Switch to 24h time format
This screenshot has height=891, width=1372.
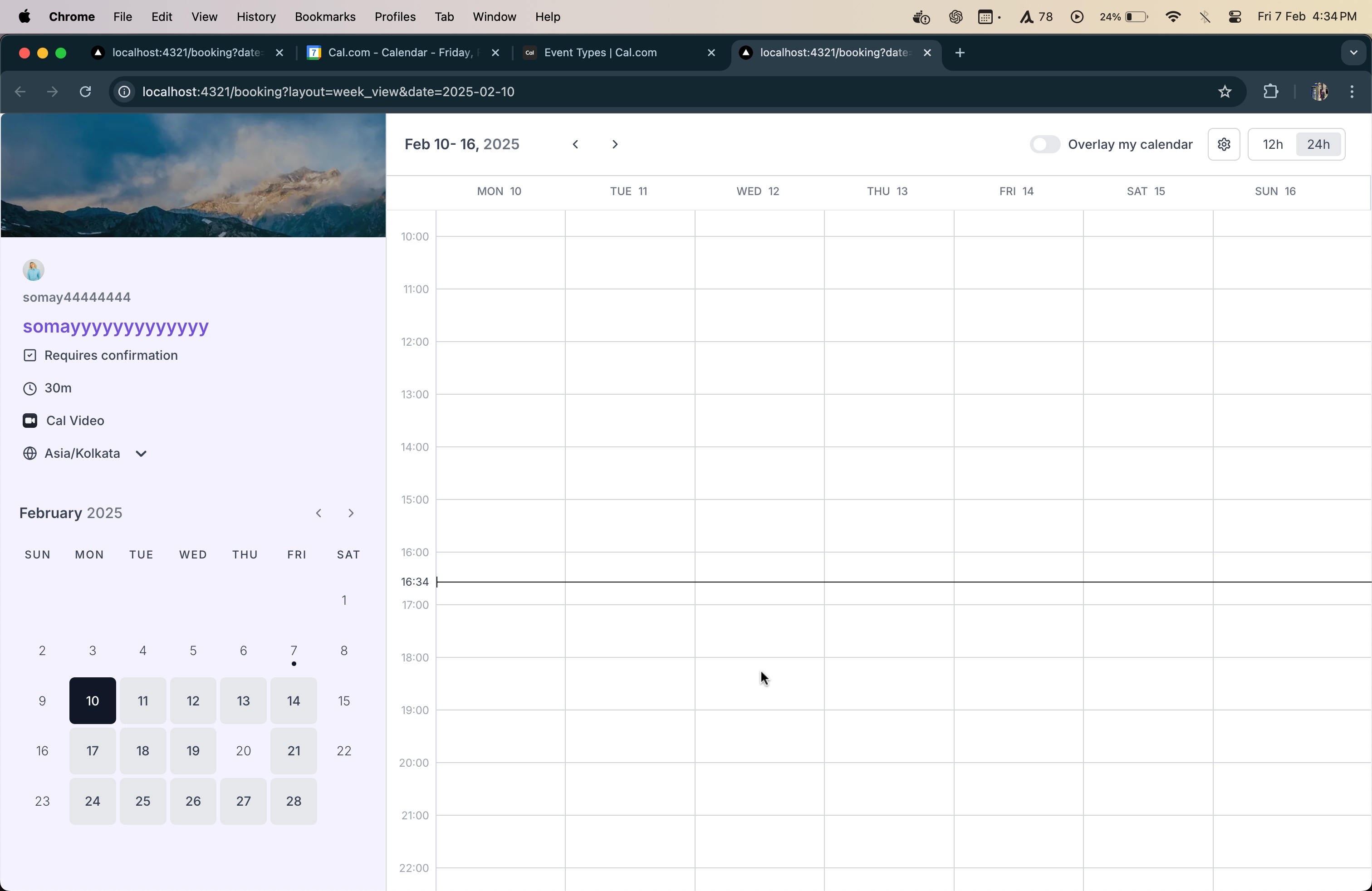tap(1319, 144)
